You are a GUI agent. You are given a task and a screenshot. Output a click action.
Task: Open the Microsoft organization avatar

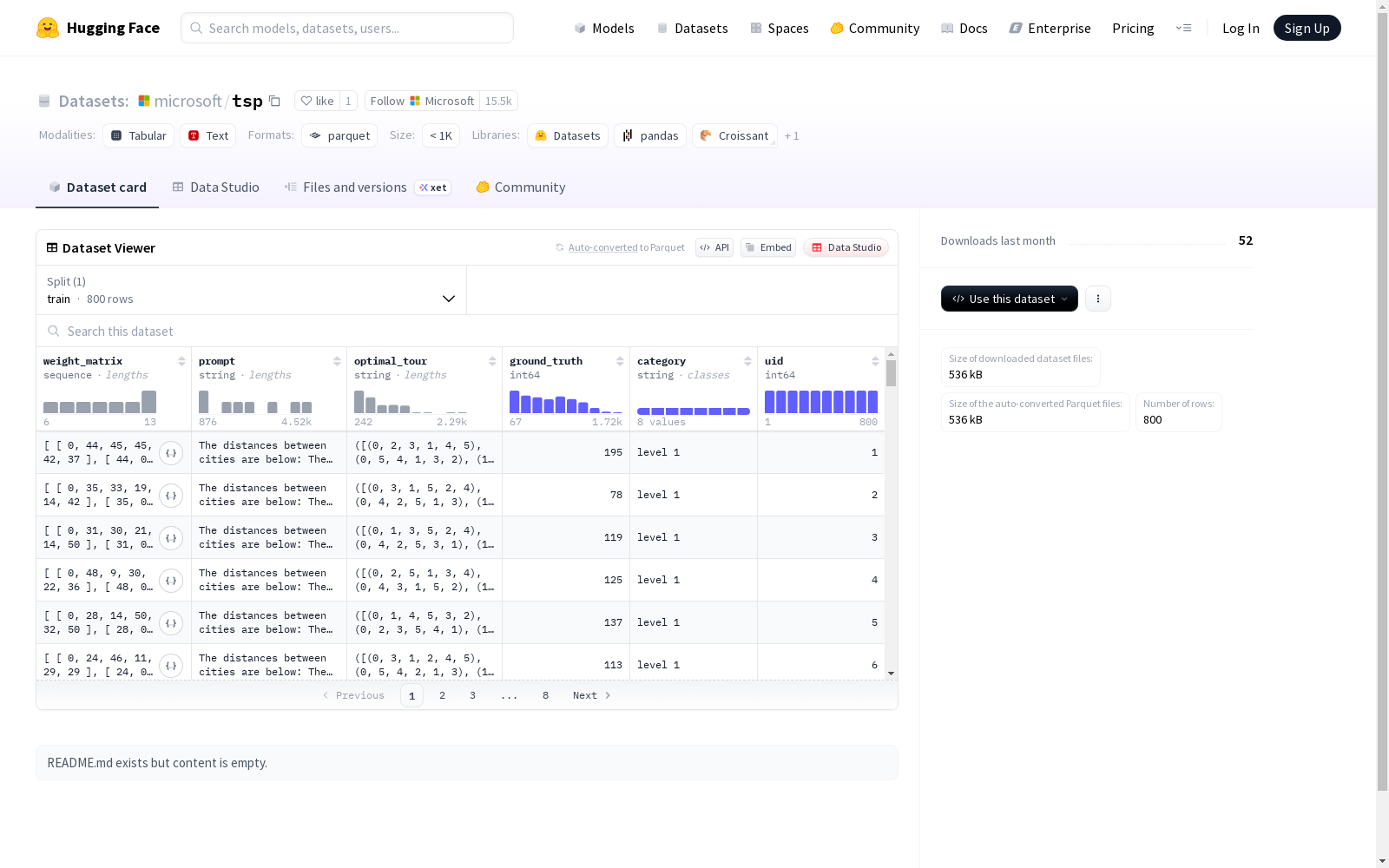pos(144,101)
